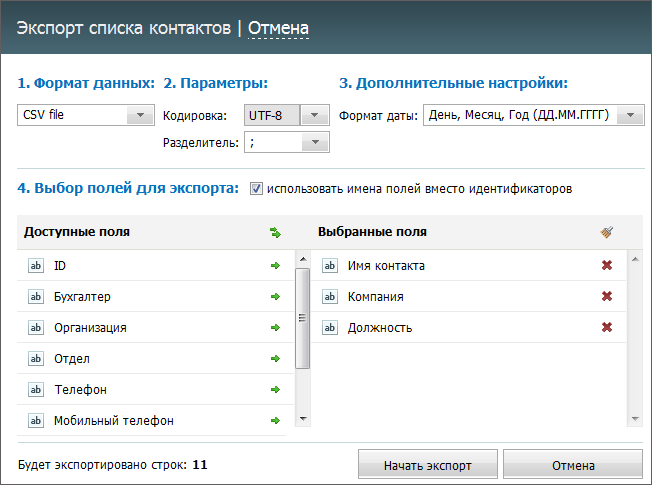Toggle use field names instead of identifiers checkbox

(x=256, y=188)
